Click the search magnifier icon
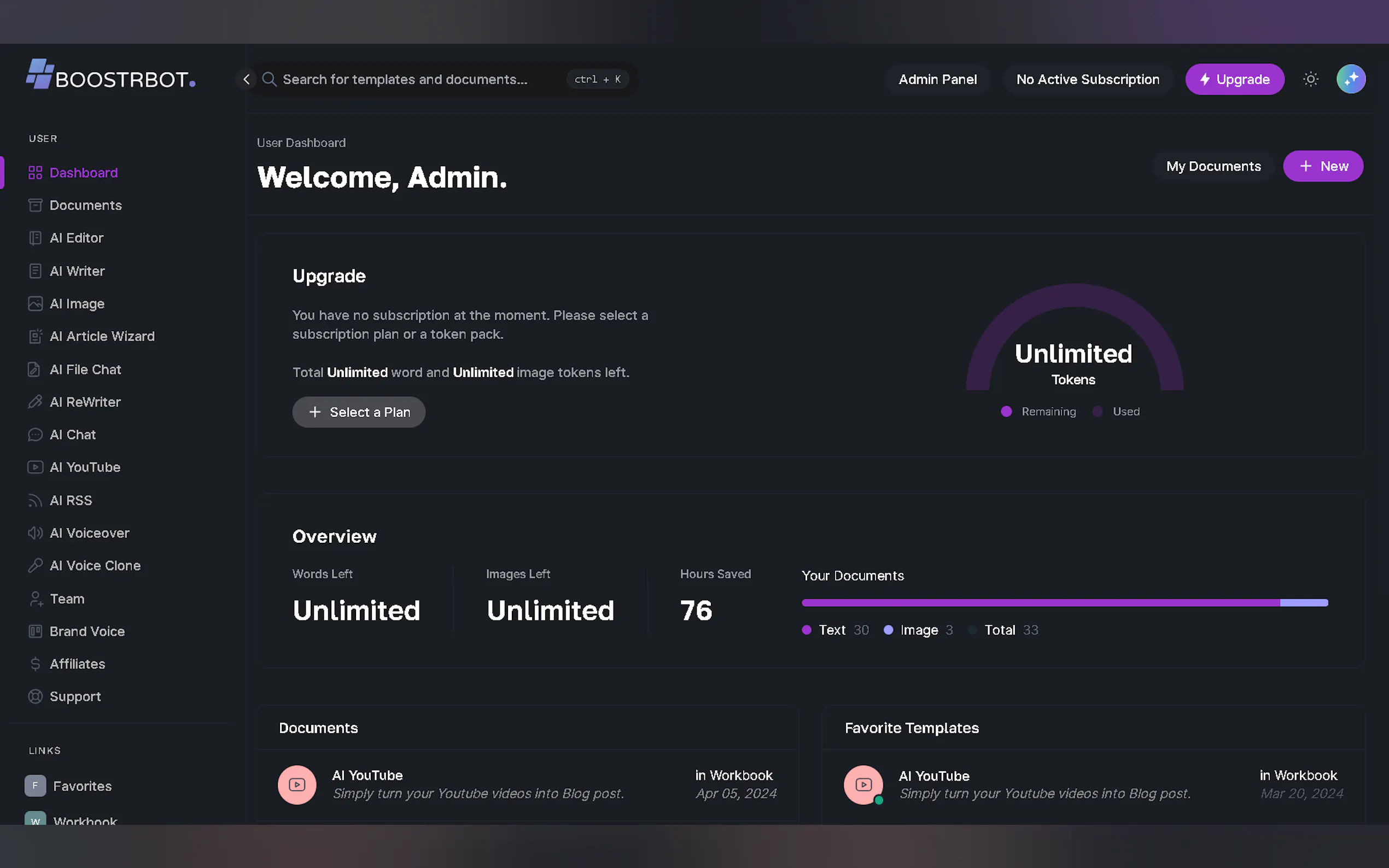The height and width of the screenshot is (868, 1389). tap(269, 79)
